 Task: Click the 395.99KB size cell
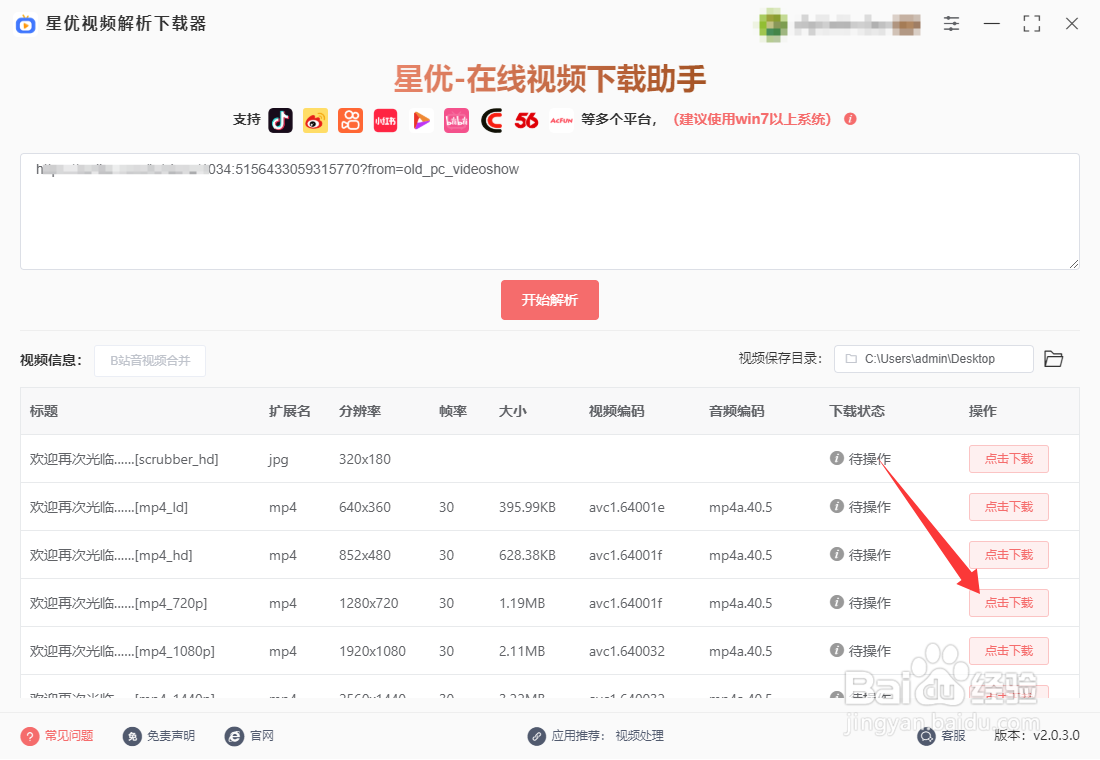tap(527, 507)
